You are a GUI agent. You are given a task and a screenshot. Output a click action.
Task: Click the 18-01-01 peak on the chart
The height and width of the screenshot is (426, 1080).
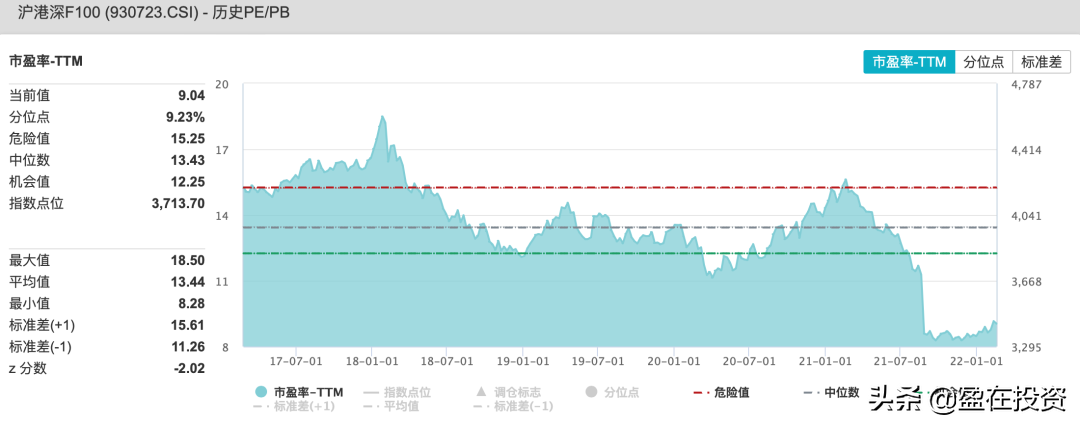click(383, 117)
